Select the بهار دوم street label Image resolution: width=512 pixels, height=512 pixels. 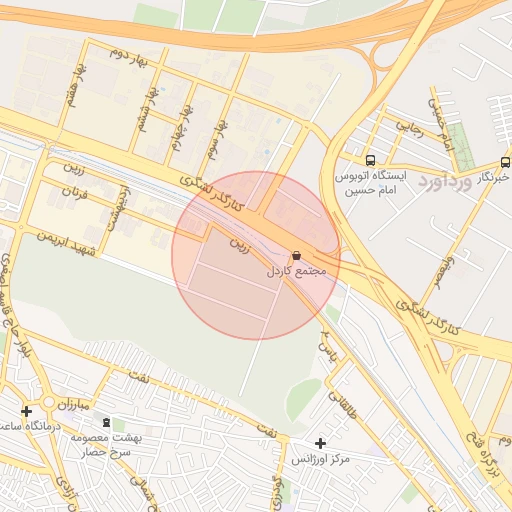[129, 58]
